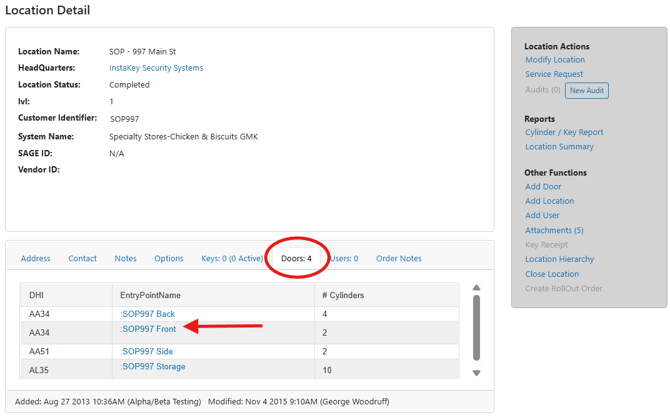Image resolution: width=670 pixels, height=420 pixels.
Task: Open the :SOP997 Front door entry
Action: pos(148,329)
